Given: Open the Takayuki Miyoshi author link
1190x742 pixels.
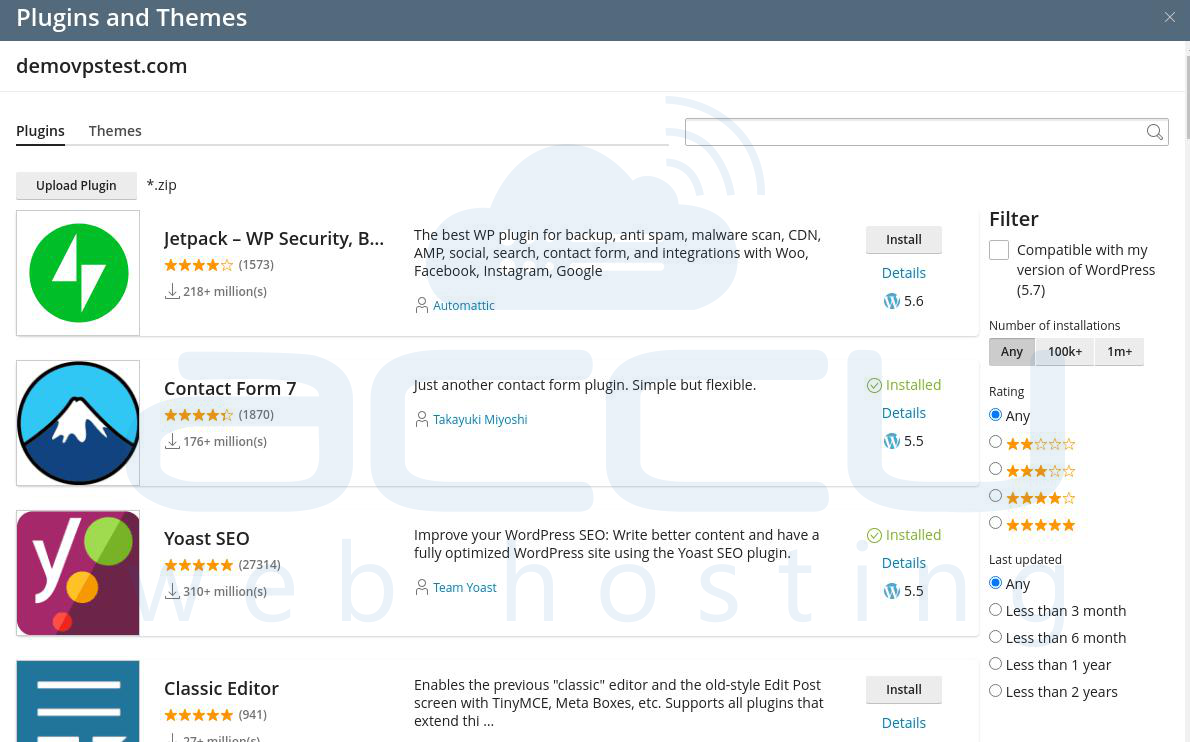Looking at the screenshot, I should click(480, 419).
